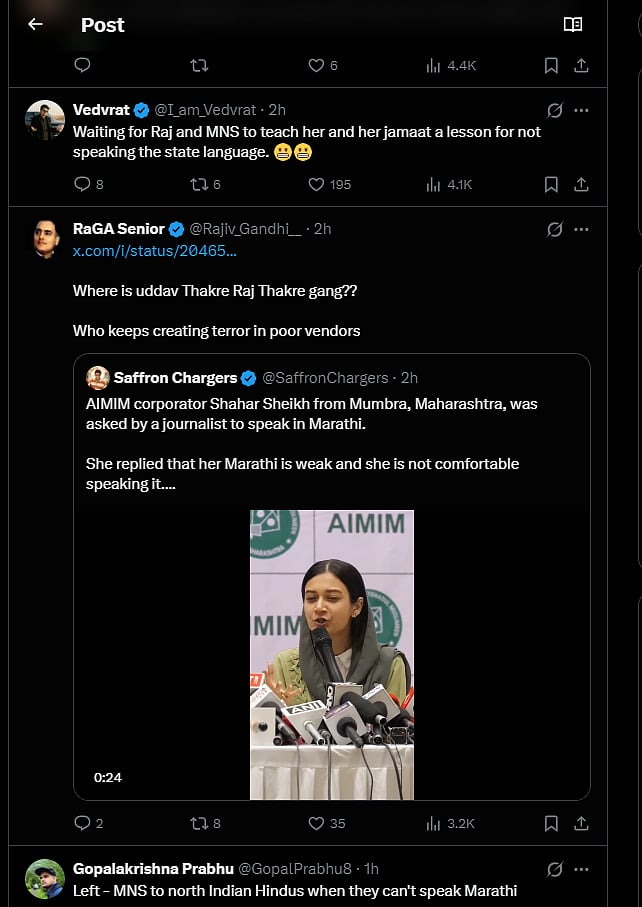Open the Grok icon on Vedvrat's post
This screenshot has width=642, height=907.
pos(555,110)
